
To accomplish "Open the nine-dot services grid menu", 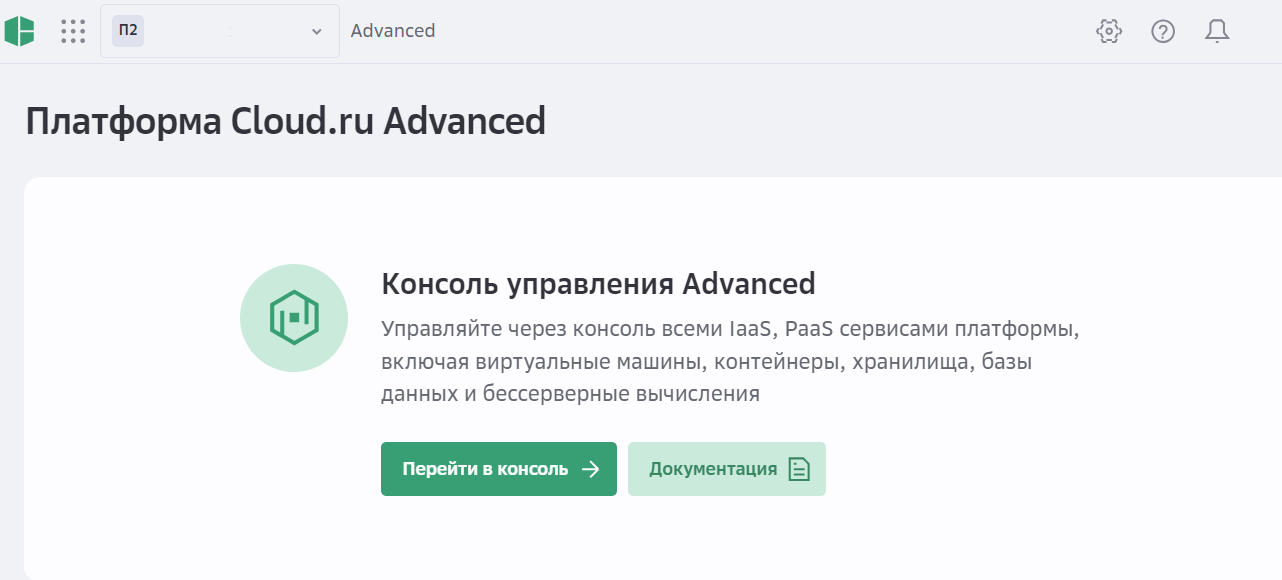I will (73, 31).
